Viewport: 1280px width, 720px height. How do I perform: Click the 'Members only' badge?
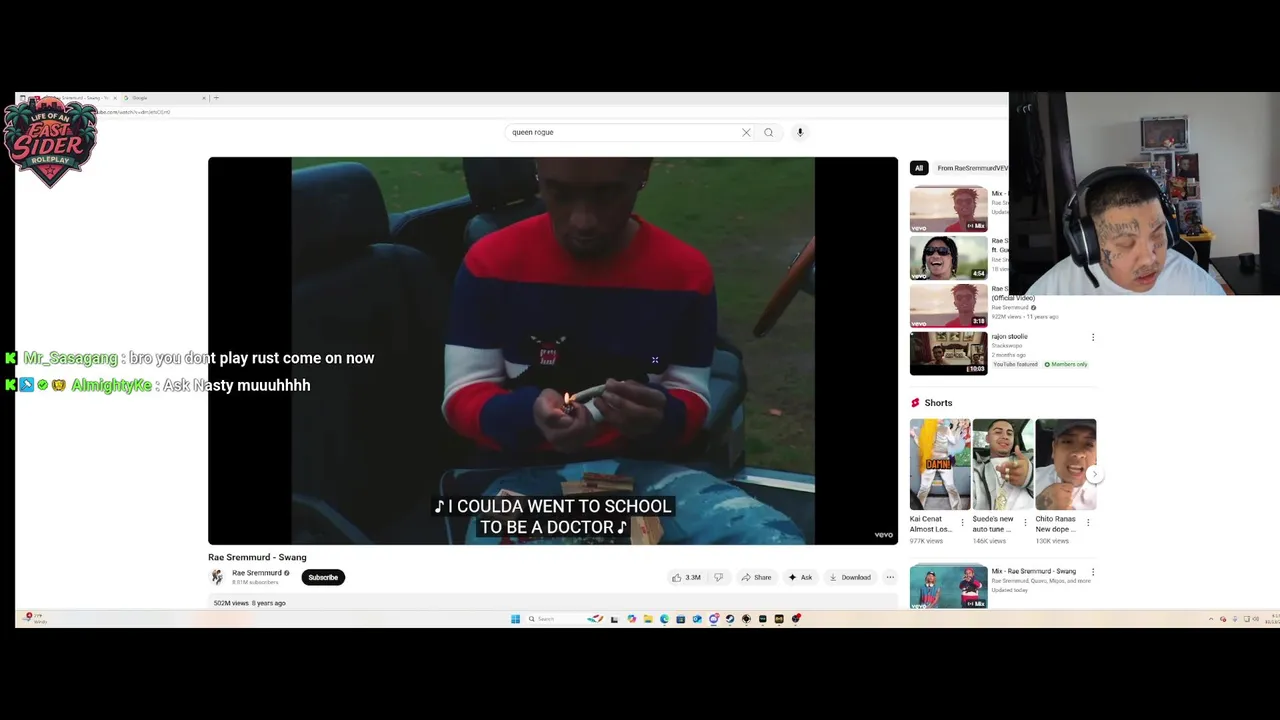(x=1066, y=364)
